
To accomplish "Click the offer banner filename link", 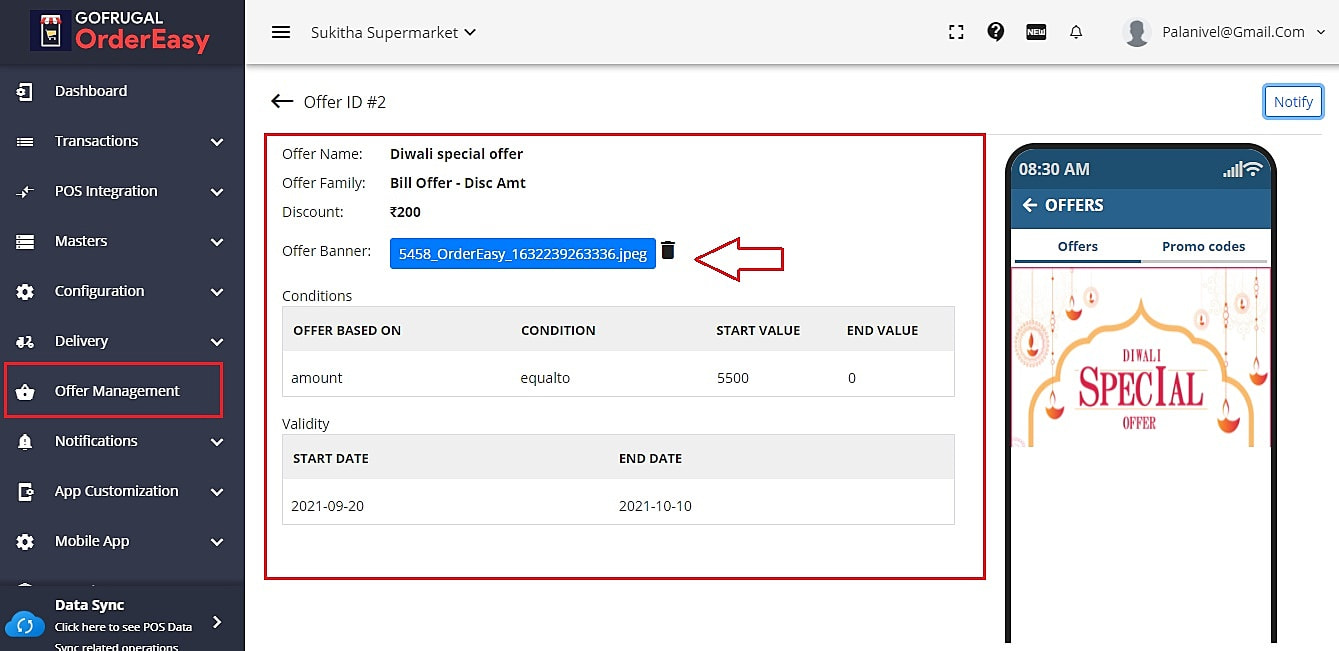I will tap(522, 254).
